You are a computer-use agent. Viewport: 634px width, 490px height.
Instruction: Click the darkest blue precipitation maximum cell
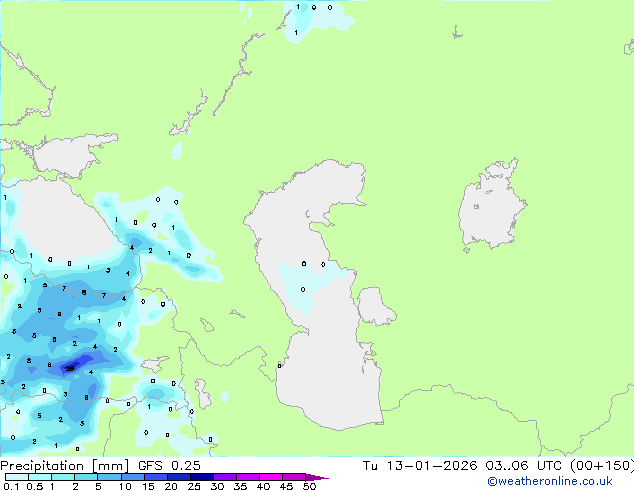pos(70,368)
